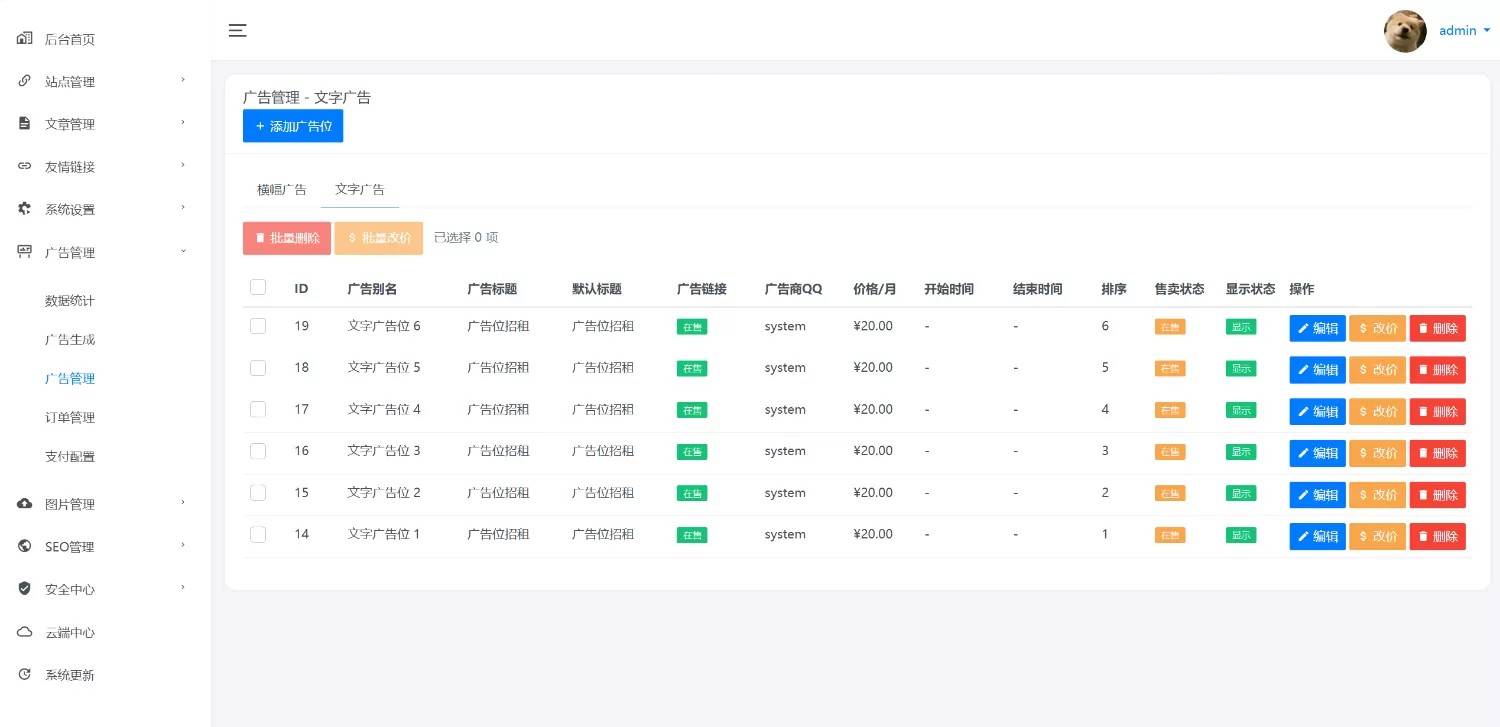1500x727 pixels.
Task: Collapse the 广告管理 submenu chevron
Action: (183, 250)
